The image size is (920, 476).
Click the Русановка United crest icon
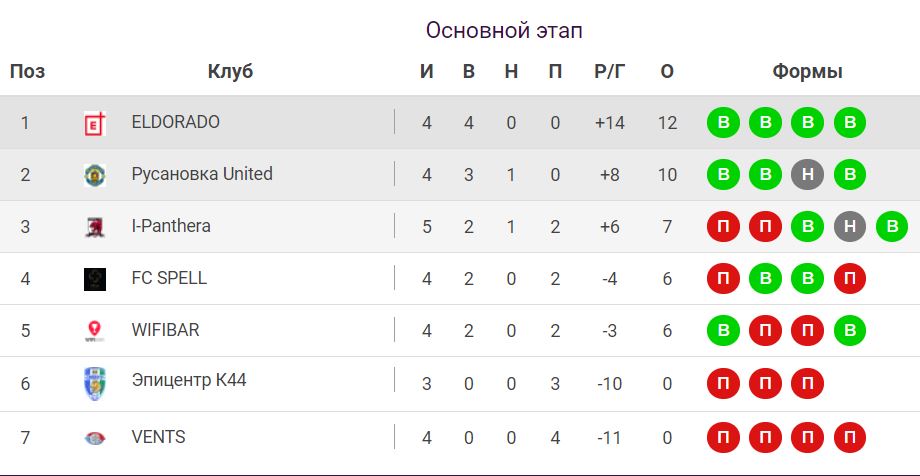[x=95, y=175]
